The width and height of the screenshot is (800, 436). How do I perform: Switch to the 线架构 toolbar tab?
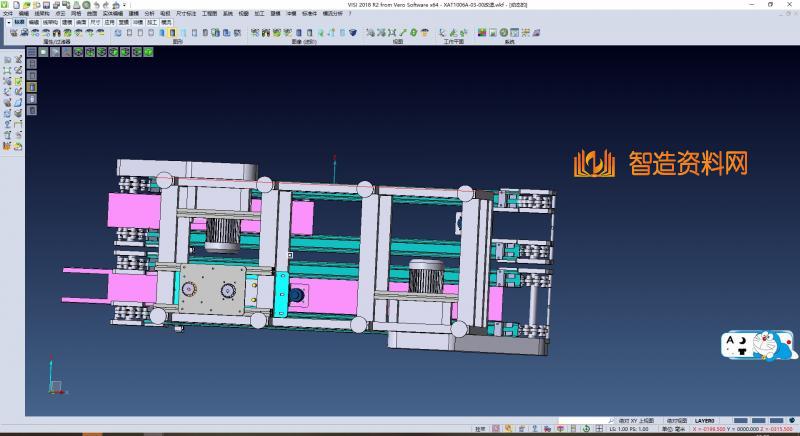coord(50,21)
